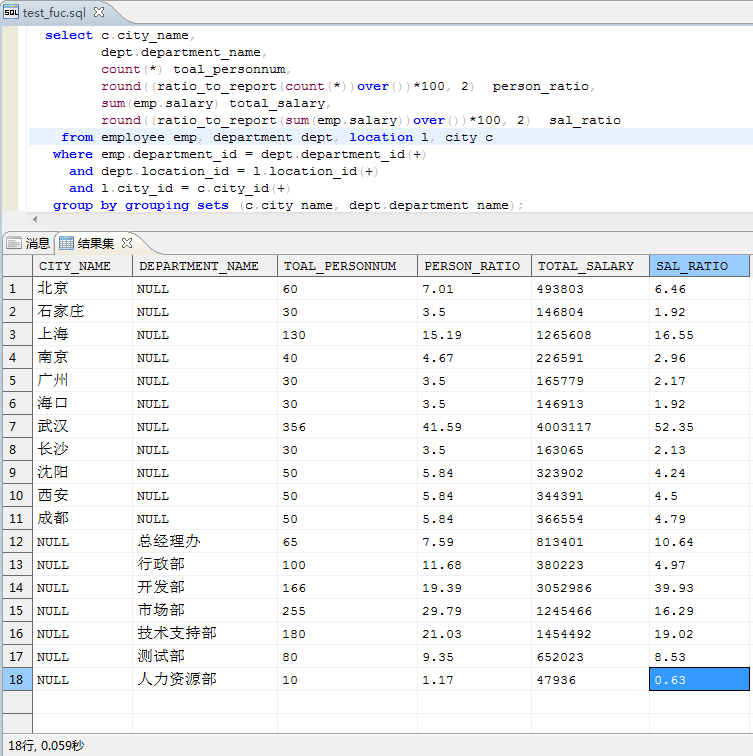
Task: Click the 结果集 grid icon
Action: tap(67, 243)
